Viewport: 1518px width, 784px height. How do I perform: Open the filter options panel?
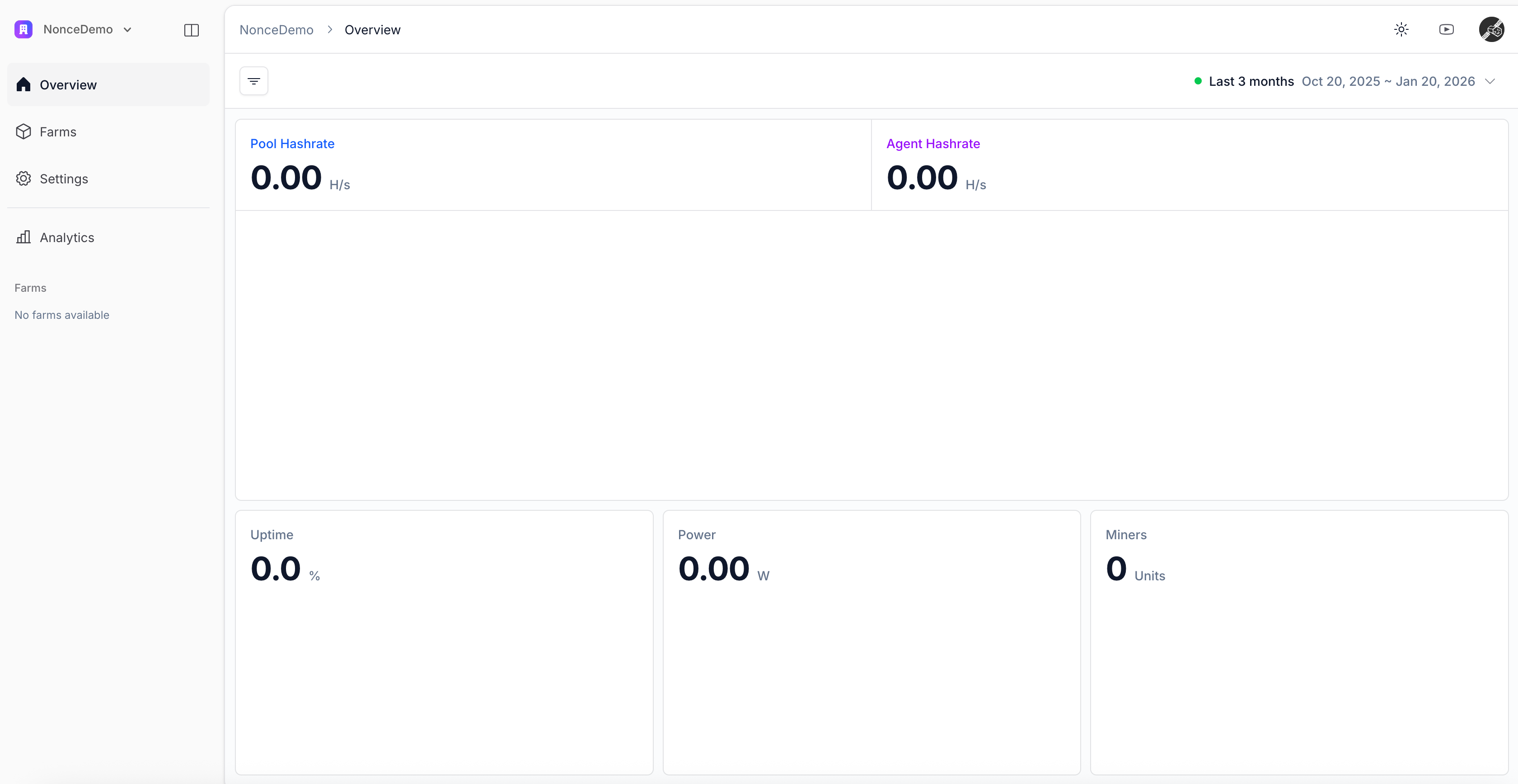pyautogui.click(x=253, y=80)
